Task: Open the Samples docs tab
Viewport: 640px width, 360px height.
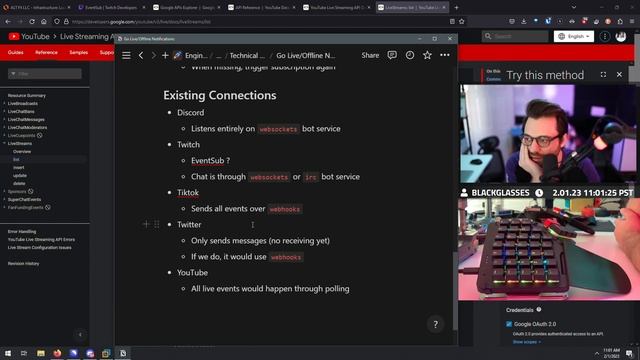Action: 78,52
